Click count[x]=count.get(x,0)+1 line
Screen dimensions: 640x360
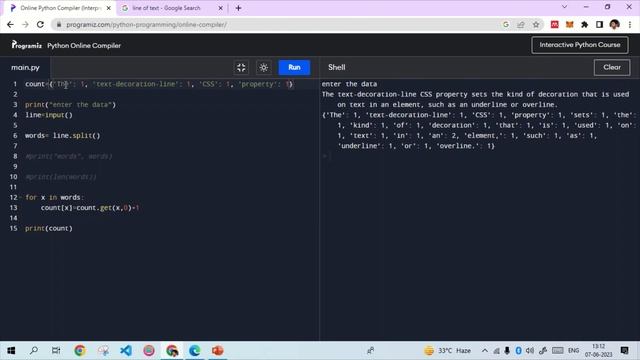[90, 208]
